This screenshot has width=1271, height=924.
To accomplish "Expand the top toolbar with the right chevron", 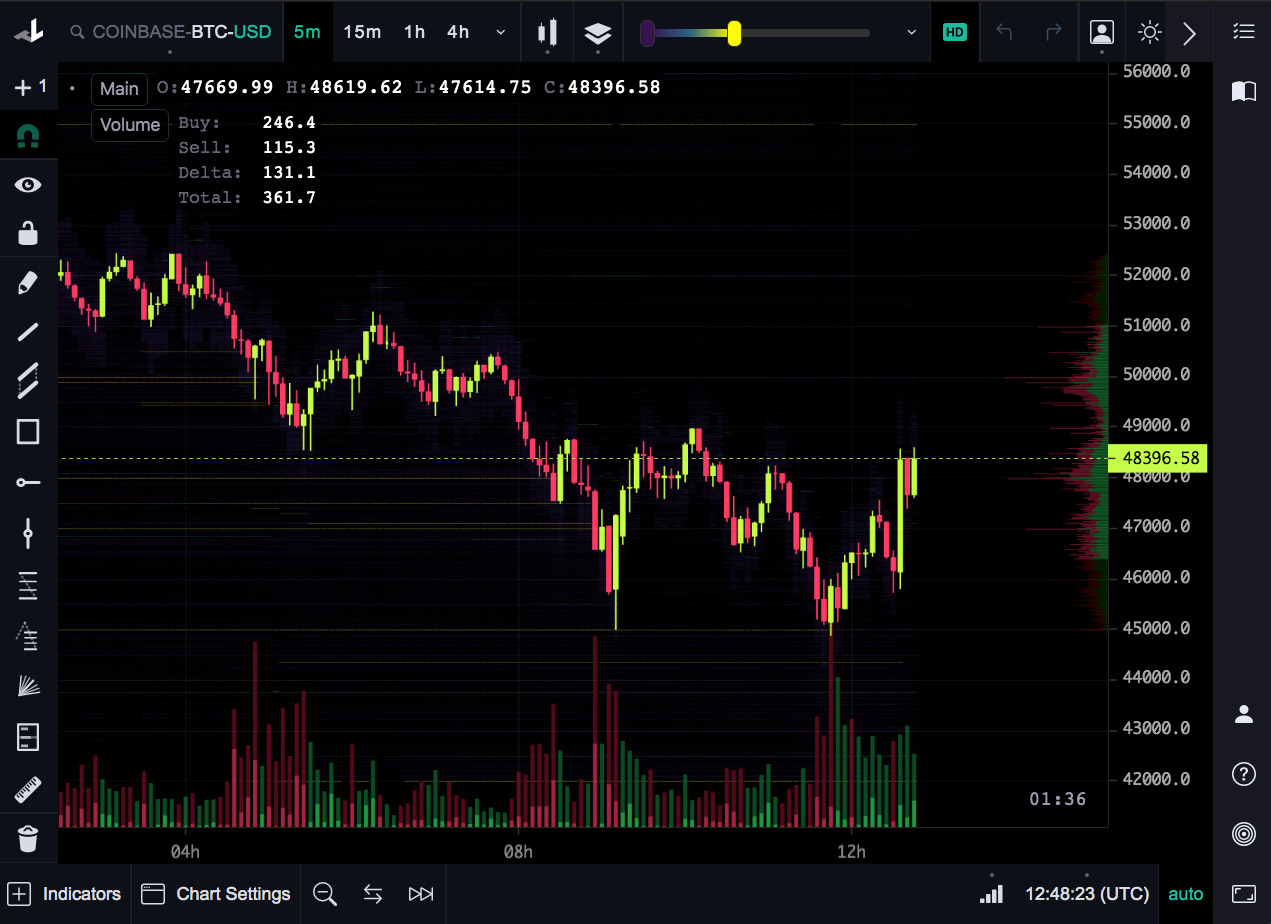I will (x=1189, y=33).
